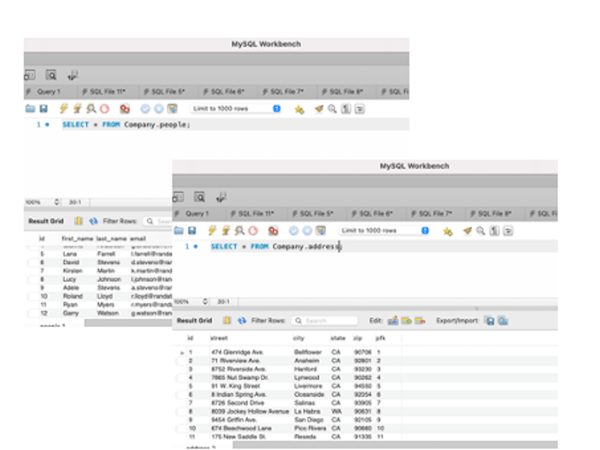Export recordset icon in address window
Image resolution: width=600 pixels, height=450 pixels.
[490, 321]
